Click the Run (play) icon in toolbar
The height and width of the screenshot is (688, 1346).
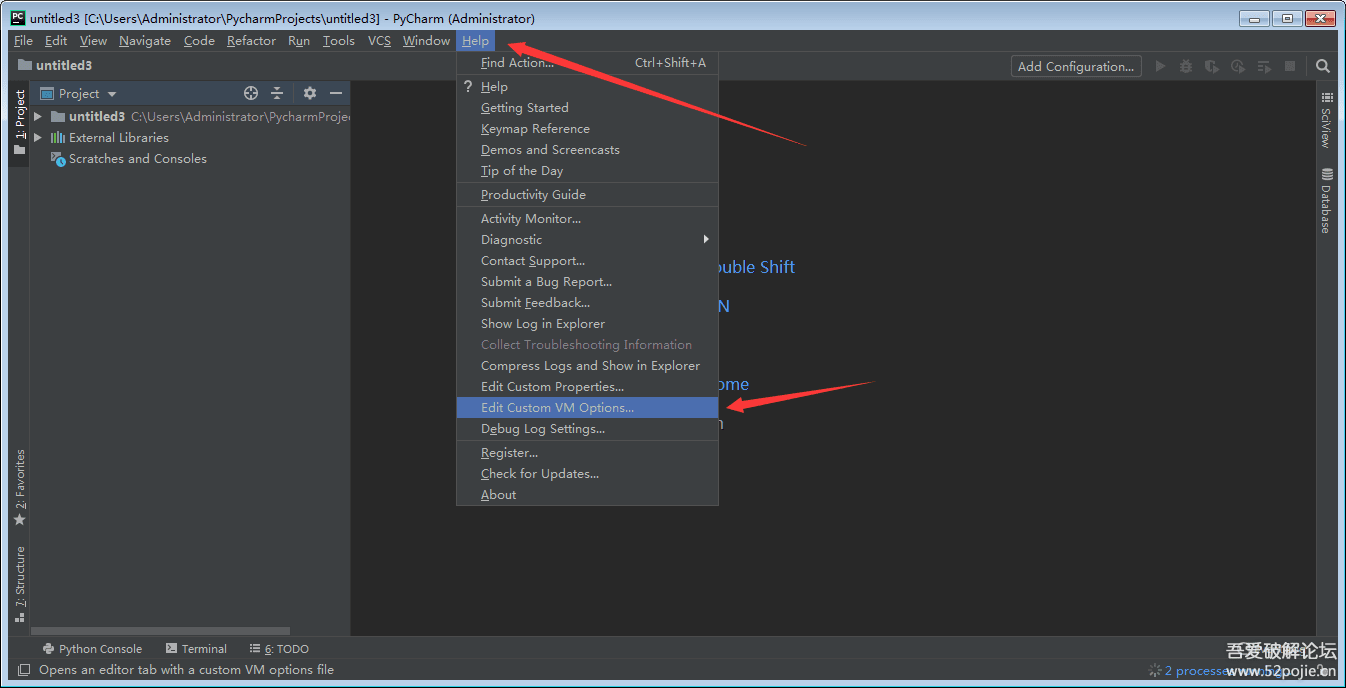[x=1160, y=66]
